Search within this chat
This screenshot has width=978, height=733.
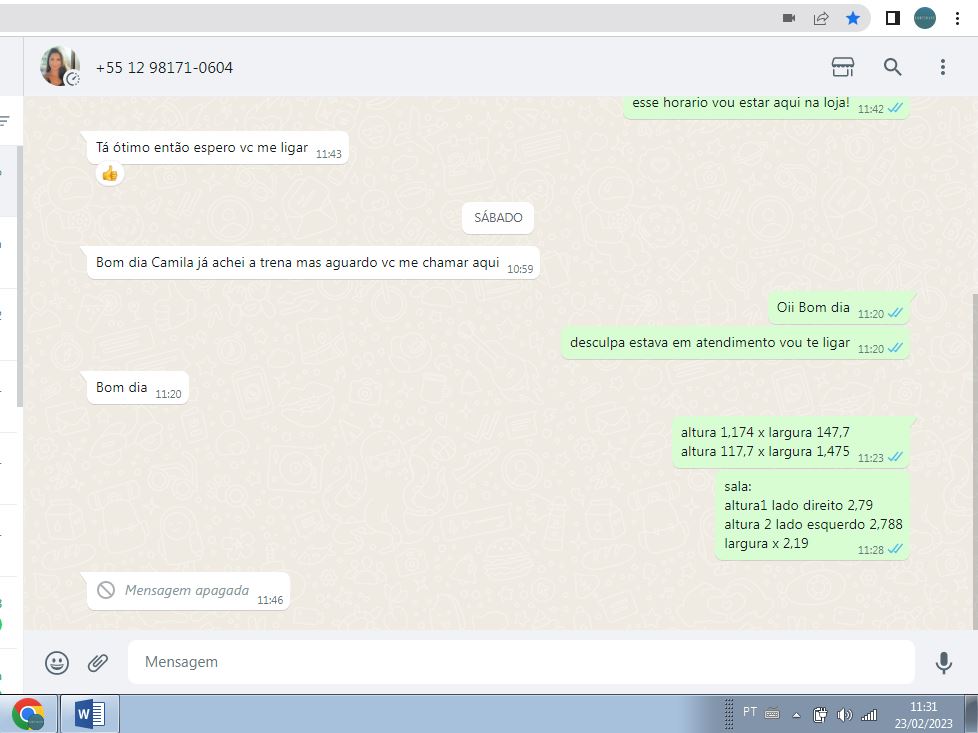[893, 67]
